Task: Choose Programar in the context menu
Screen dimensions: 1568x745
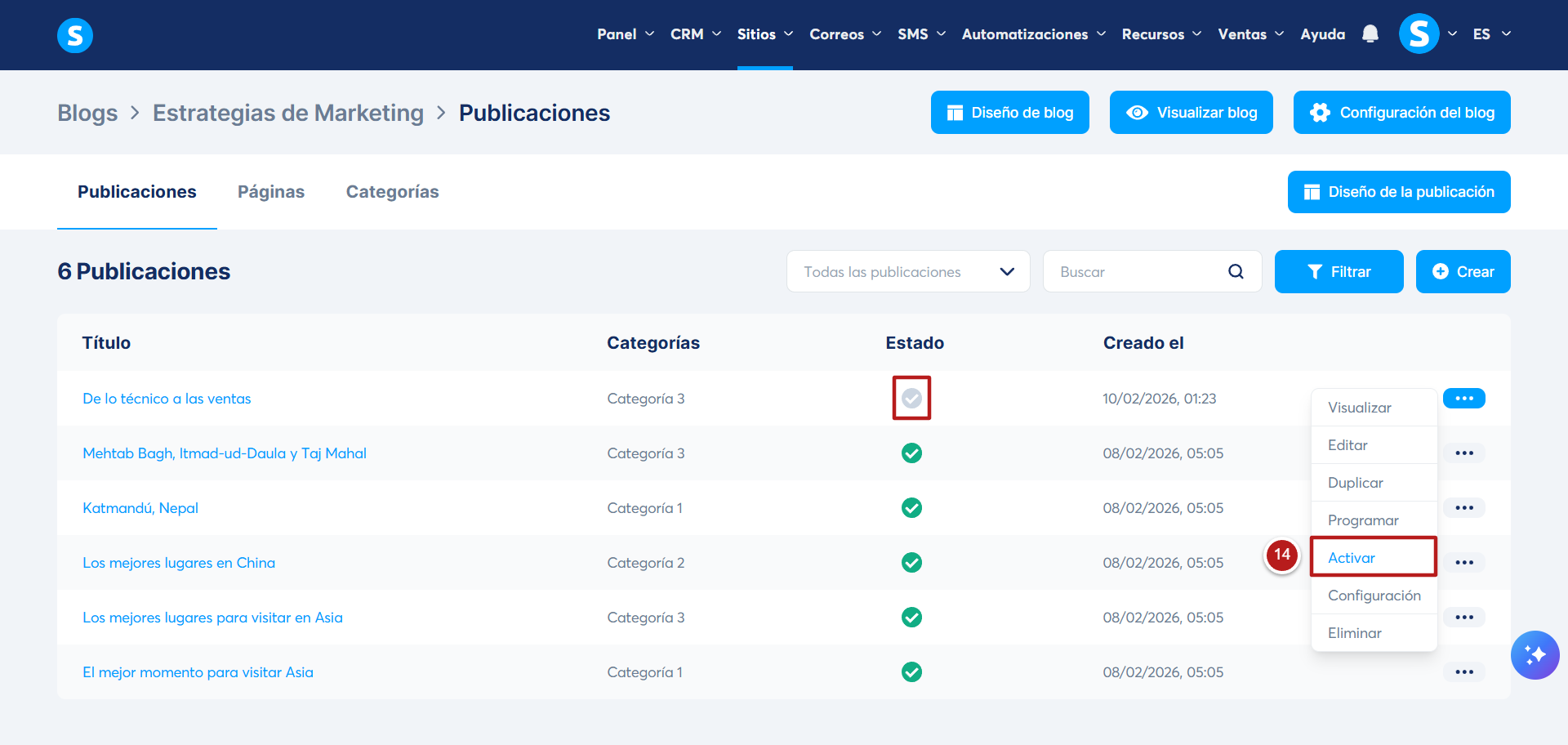Action: [1374, 520]
